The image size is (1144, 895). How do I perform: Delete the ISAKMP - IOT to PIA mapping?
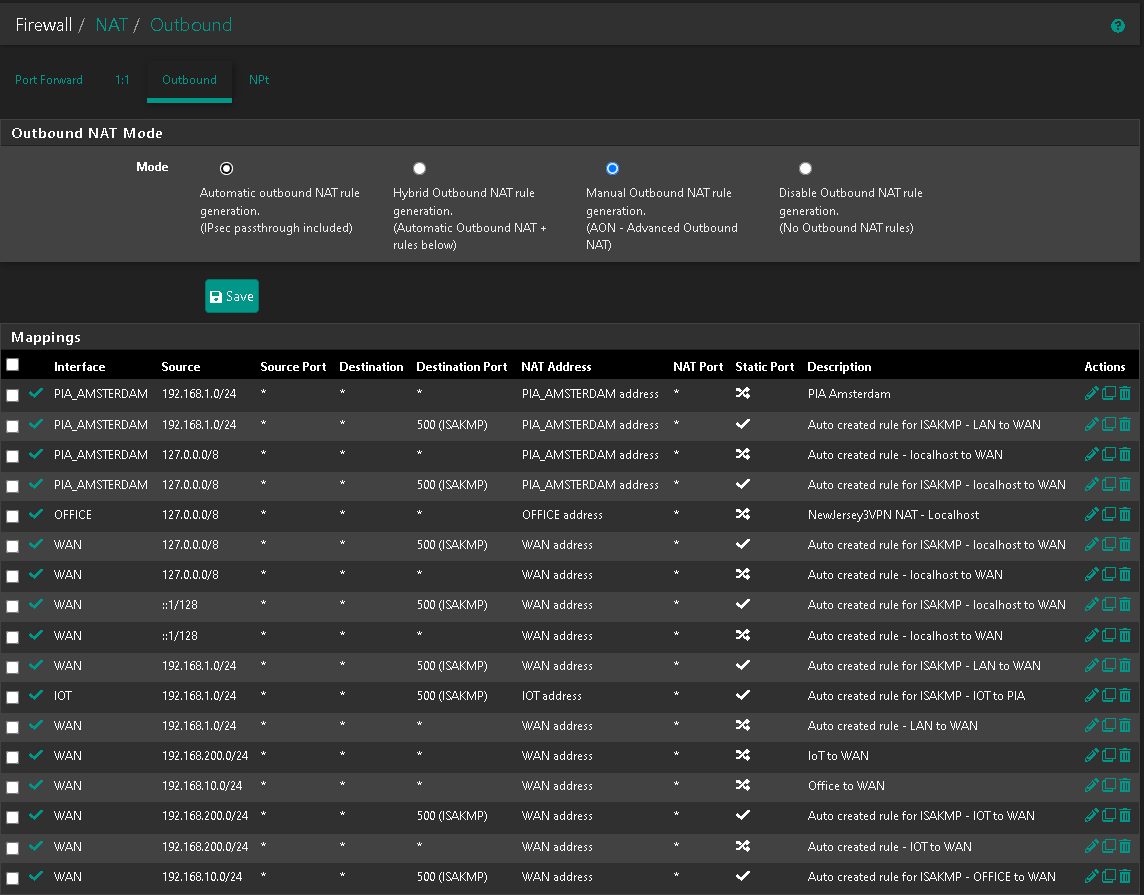pyautogui.click(x=1125, y=695)
